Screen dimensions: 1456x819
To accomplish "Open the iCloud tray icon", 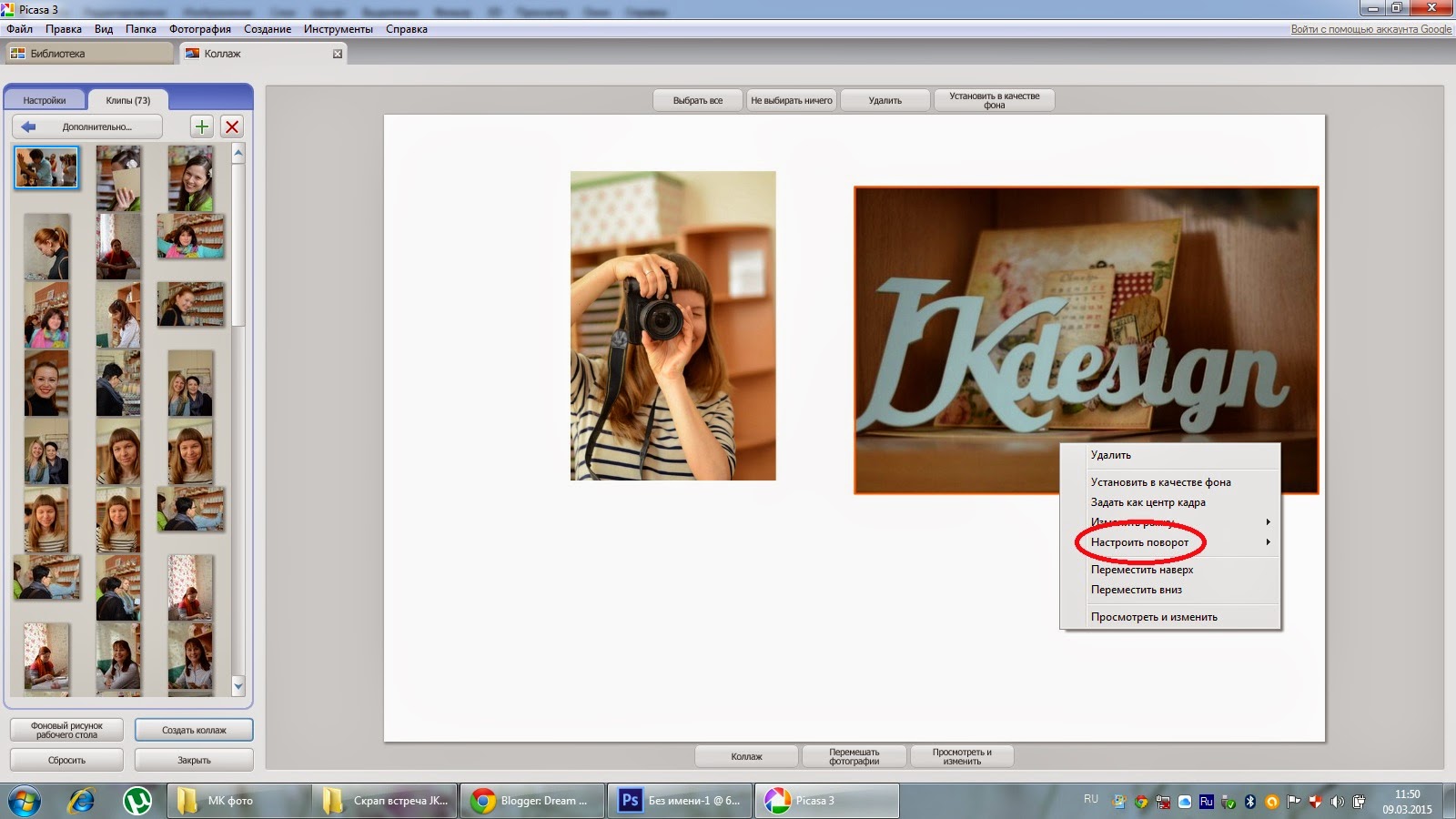I will pyautogui.click(x=1185, y=802).
